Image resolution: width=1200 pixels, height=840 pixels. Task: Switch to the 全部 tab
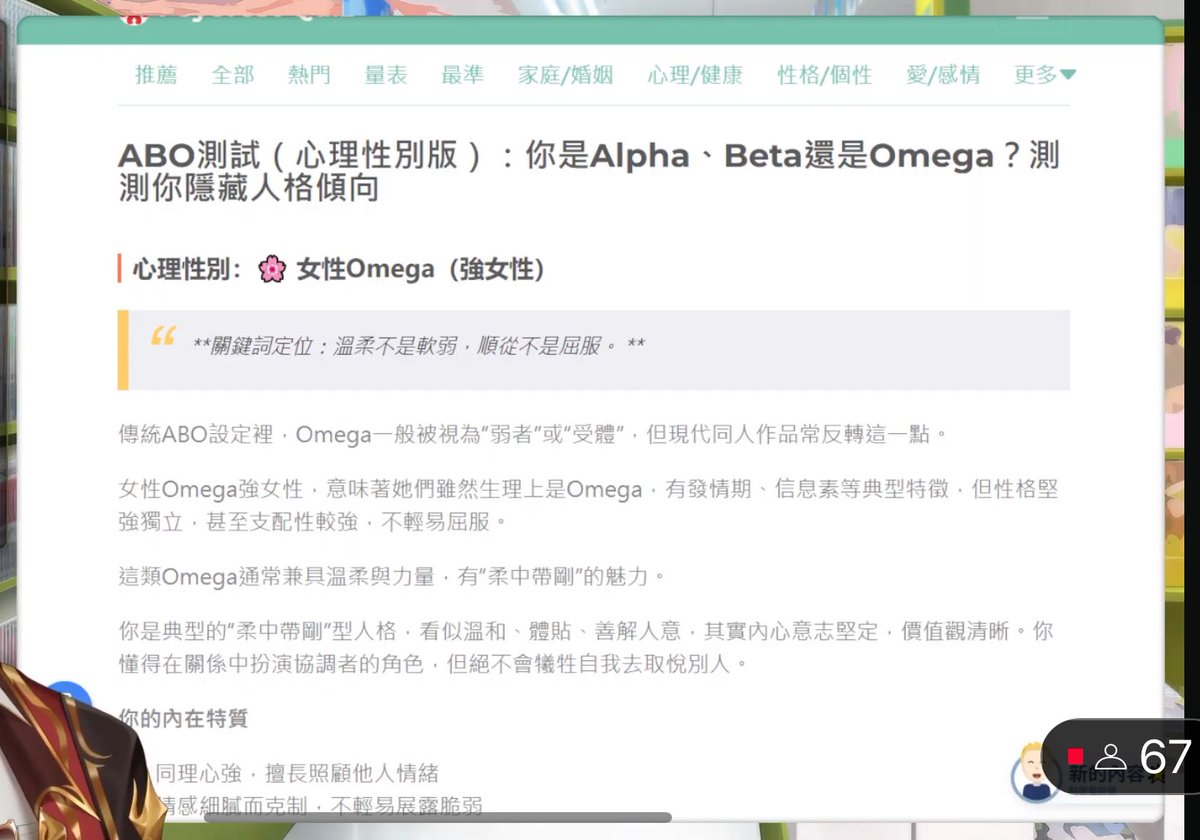233,75
